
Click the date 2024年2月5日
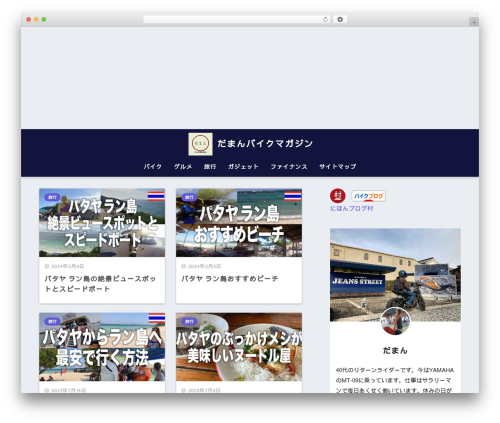click(204, 266)
